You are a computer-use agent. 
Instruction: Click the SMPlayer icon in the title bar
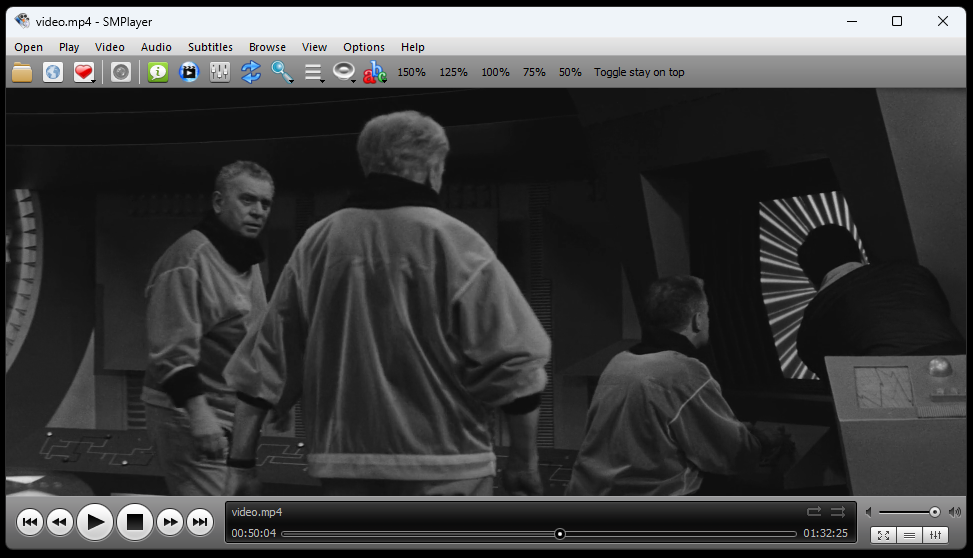[22, 21]
